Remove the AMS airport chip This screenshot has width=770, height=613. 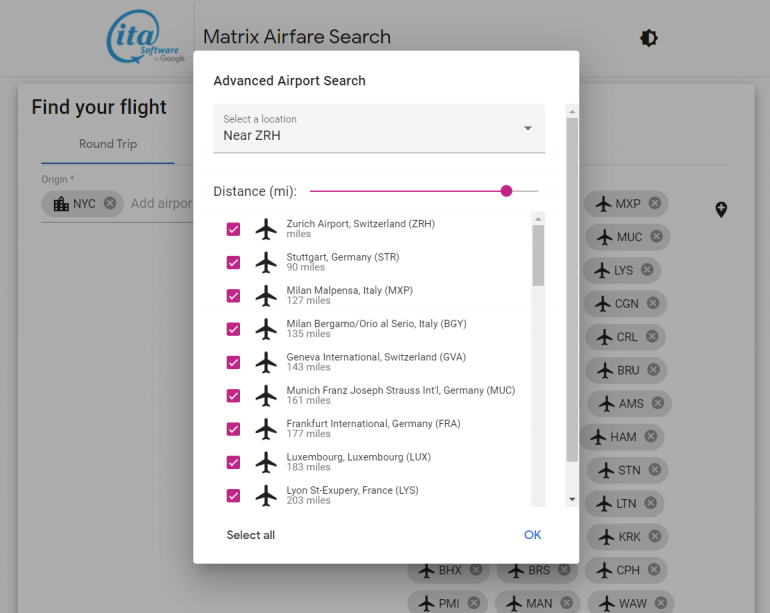[x=658, y=403]
